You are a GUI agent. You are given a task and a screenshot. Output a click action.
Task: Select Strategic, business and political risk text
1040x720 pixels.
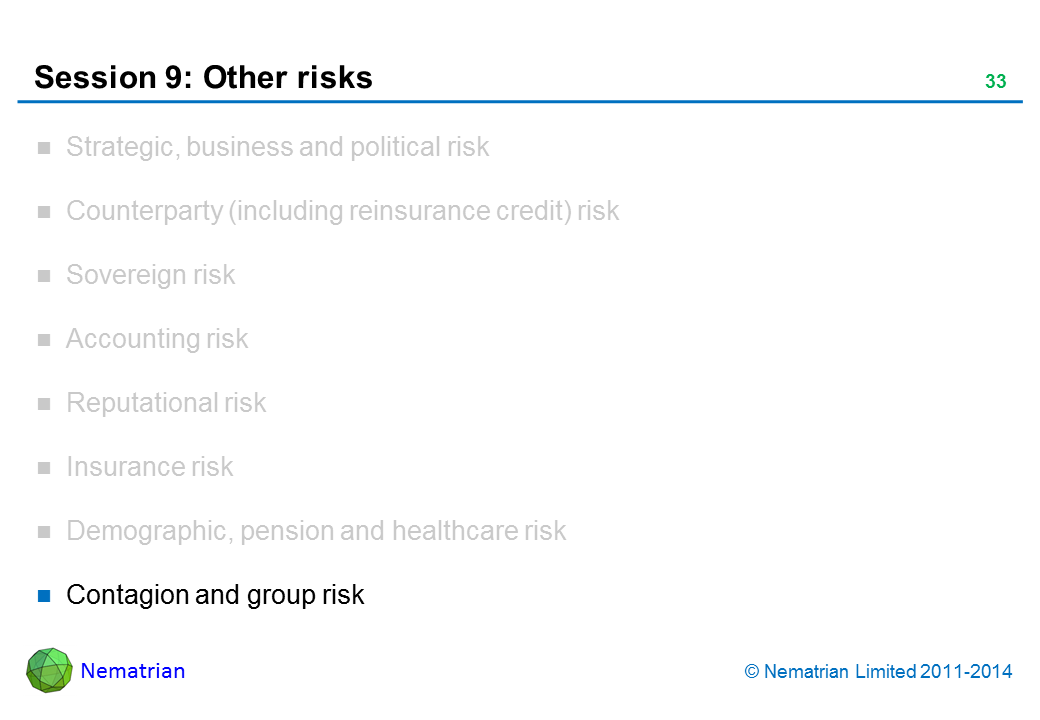point(277,147)
